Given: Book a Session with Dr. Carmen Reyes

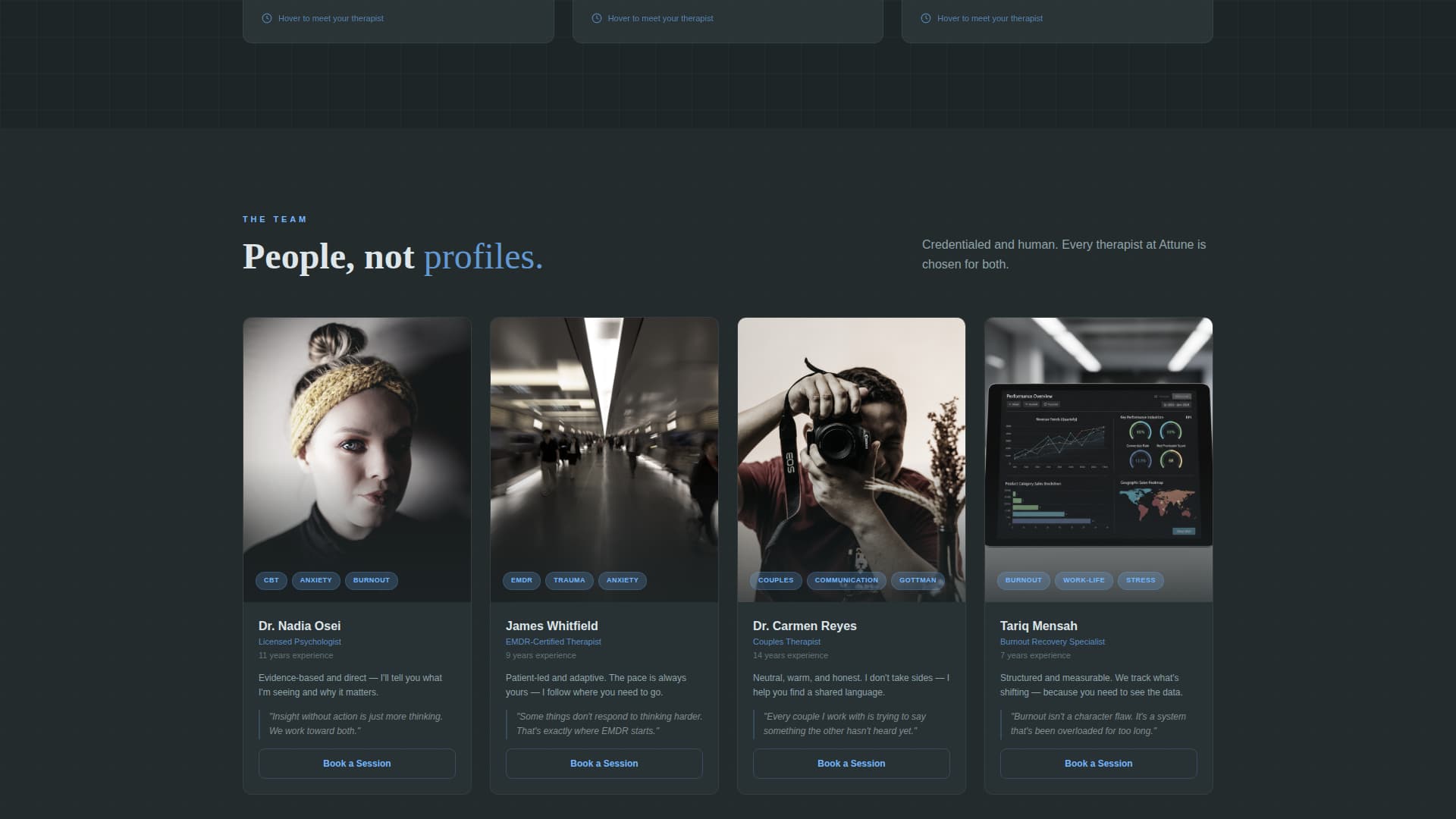Looking at the screenshot, I should tap(851, 764).
